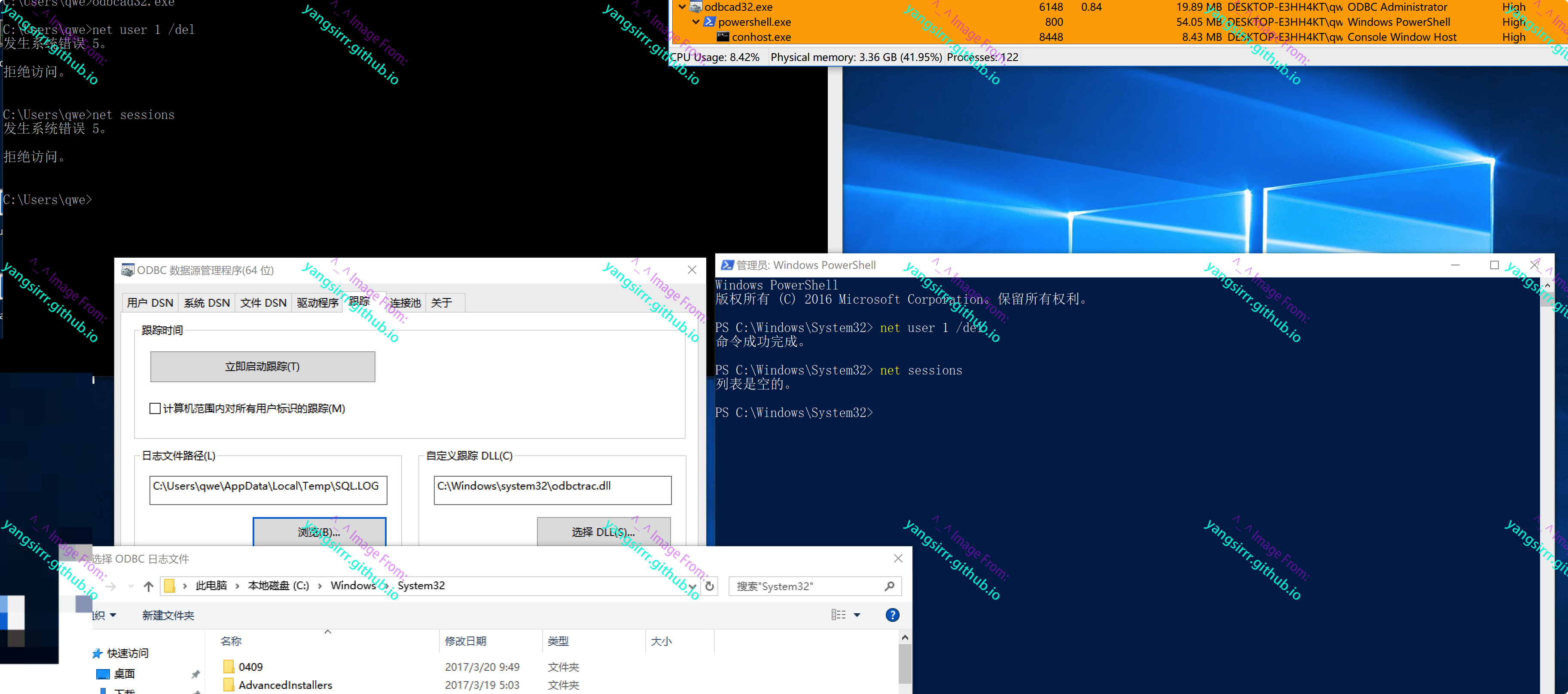Expand the address bar history dropdown
Screen dimensions: 1568x694
[692, 586]
